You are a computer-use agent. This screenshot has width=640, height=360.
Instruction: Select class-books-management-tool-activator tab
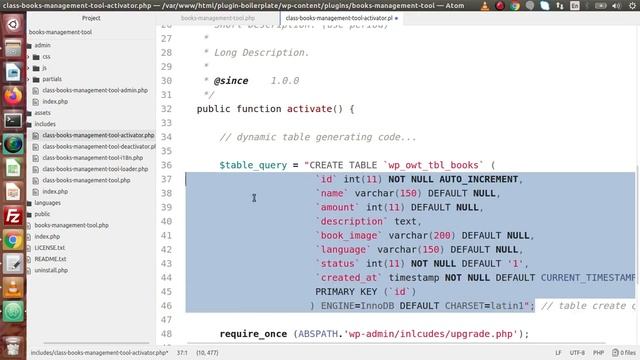point(339,18)
